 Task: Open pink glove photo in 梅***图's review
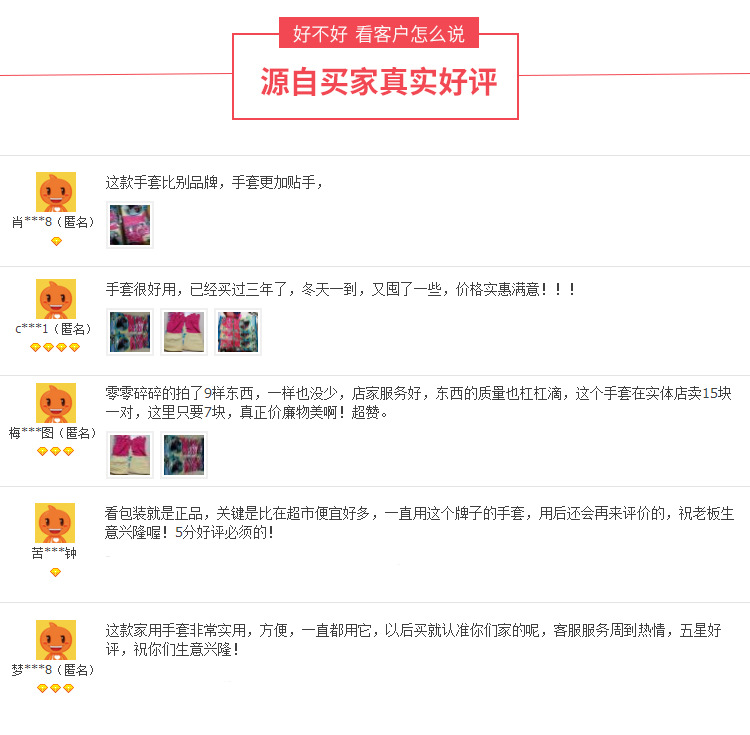(130, 455)
